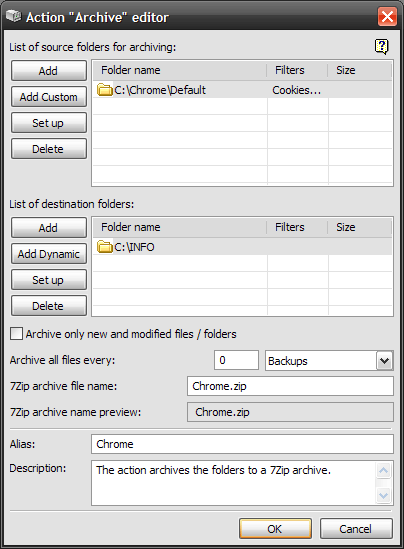Screen dimensions: 404x549
Task: Sort source list by Folder name header
Action: coord(180,70)
